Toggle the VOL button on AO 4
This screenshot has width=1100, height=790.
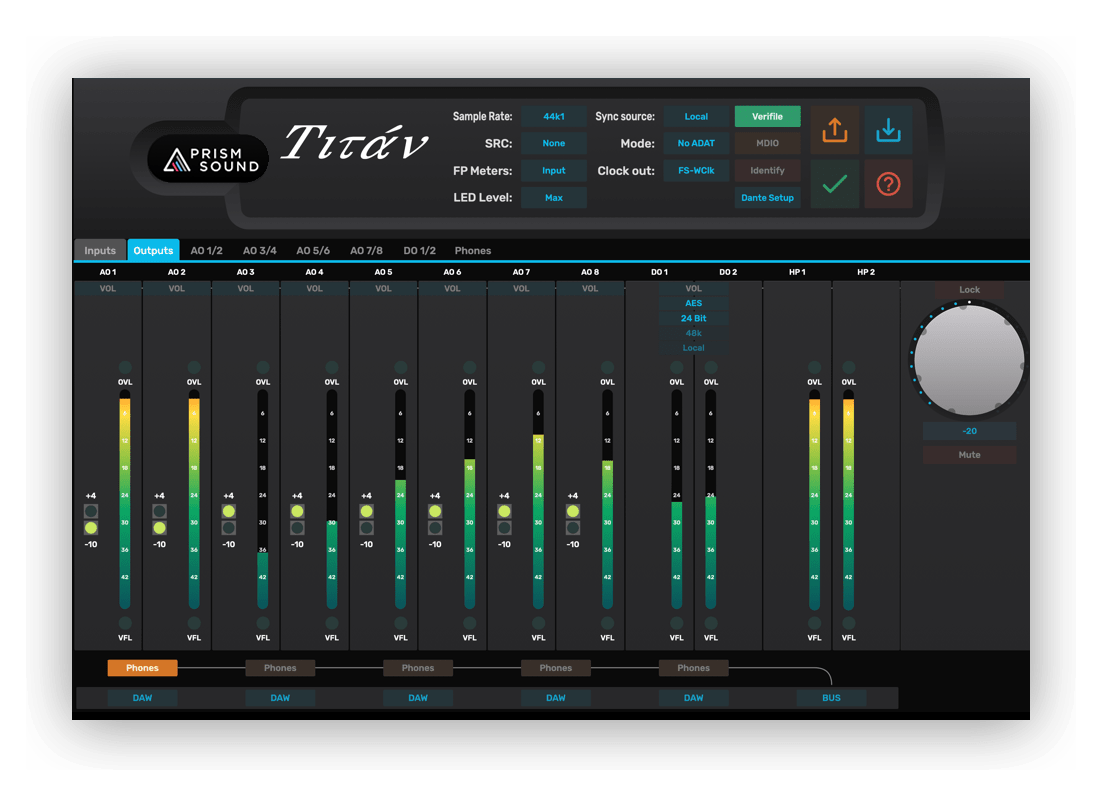pyautogui.click(x=314, y=288)
